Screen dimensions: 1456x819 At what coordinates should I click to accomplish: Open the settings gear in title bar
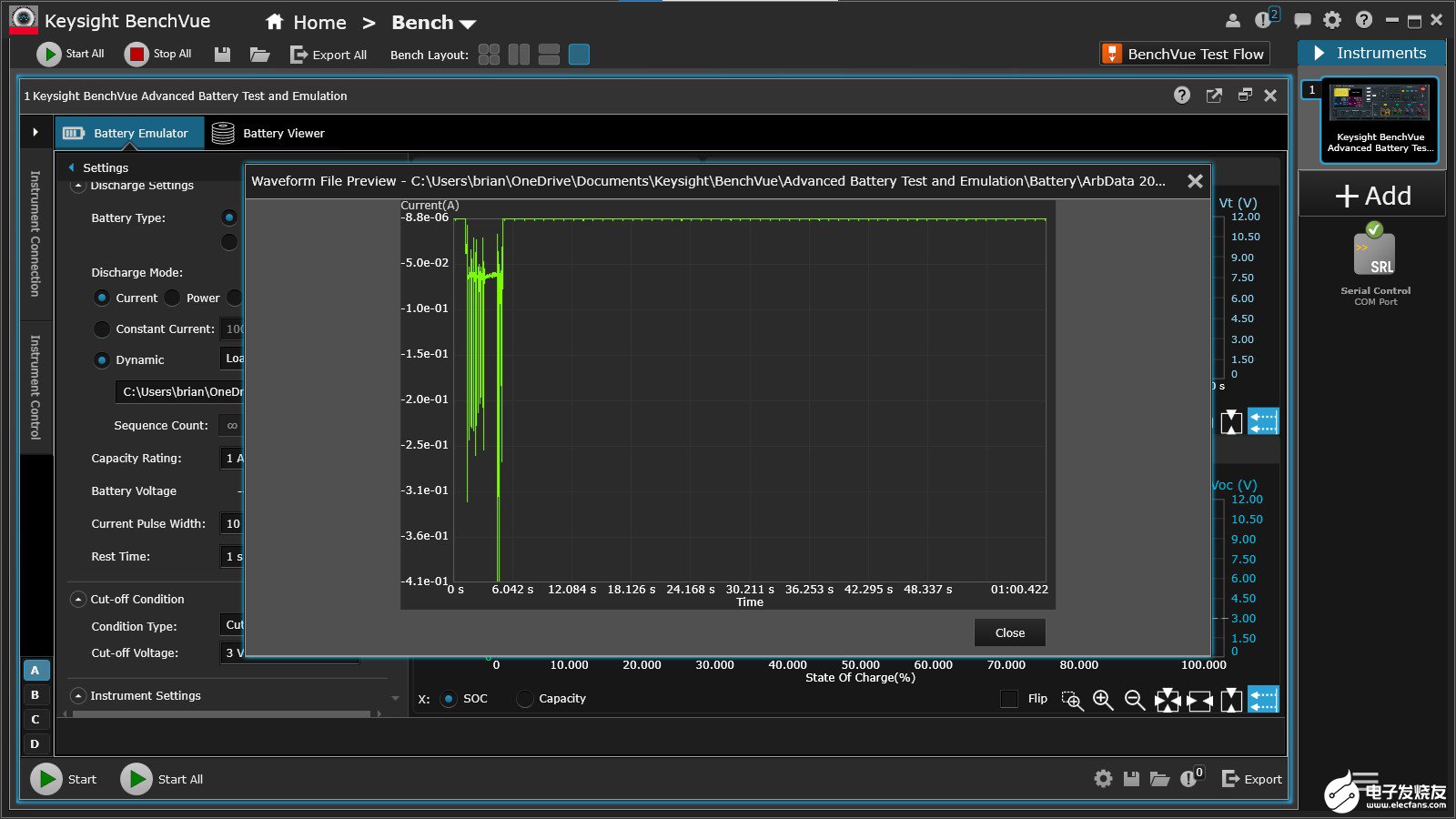coord(1332,20)
